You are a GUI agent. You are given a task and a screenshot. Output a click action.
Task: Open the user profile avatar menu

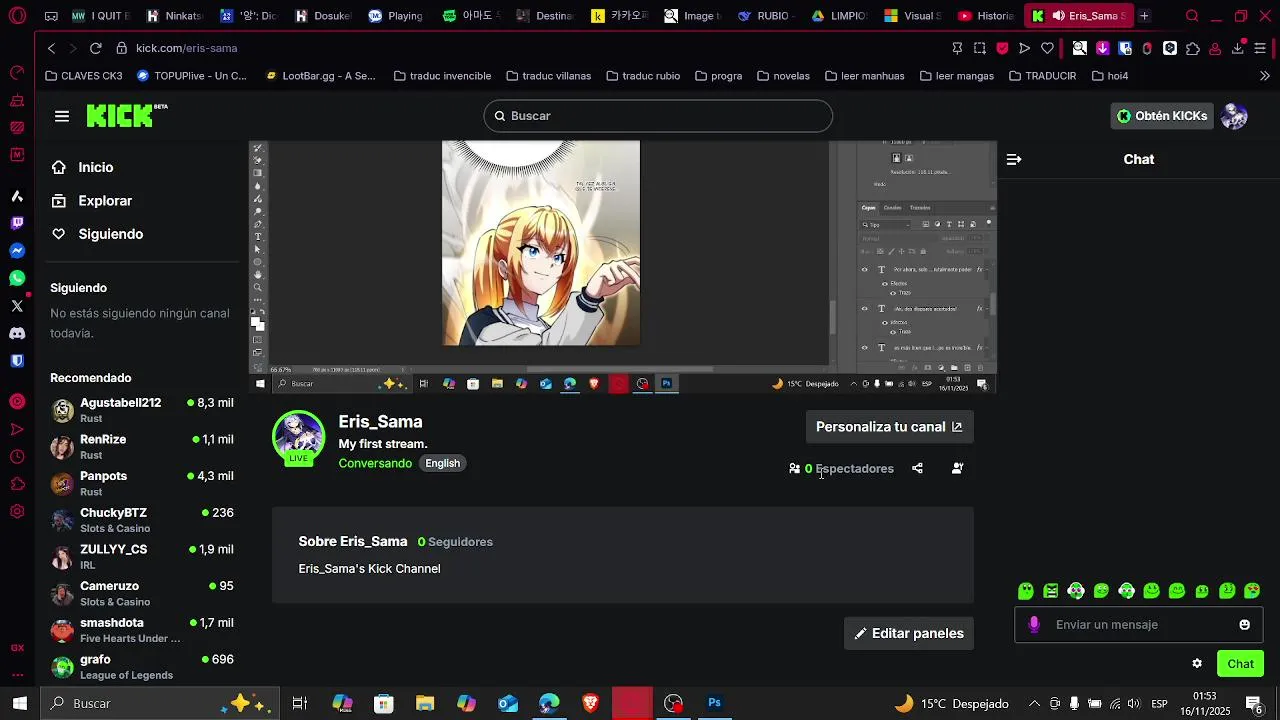1234,116
